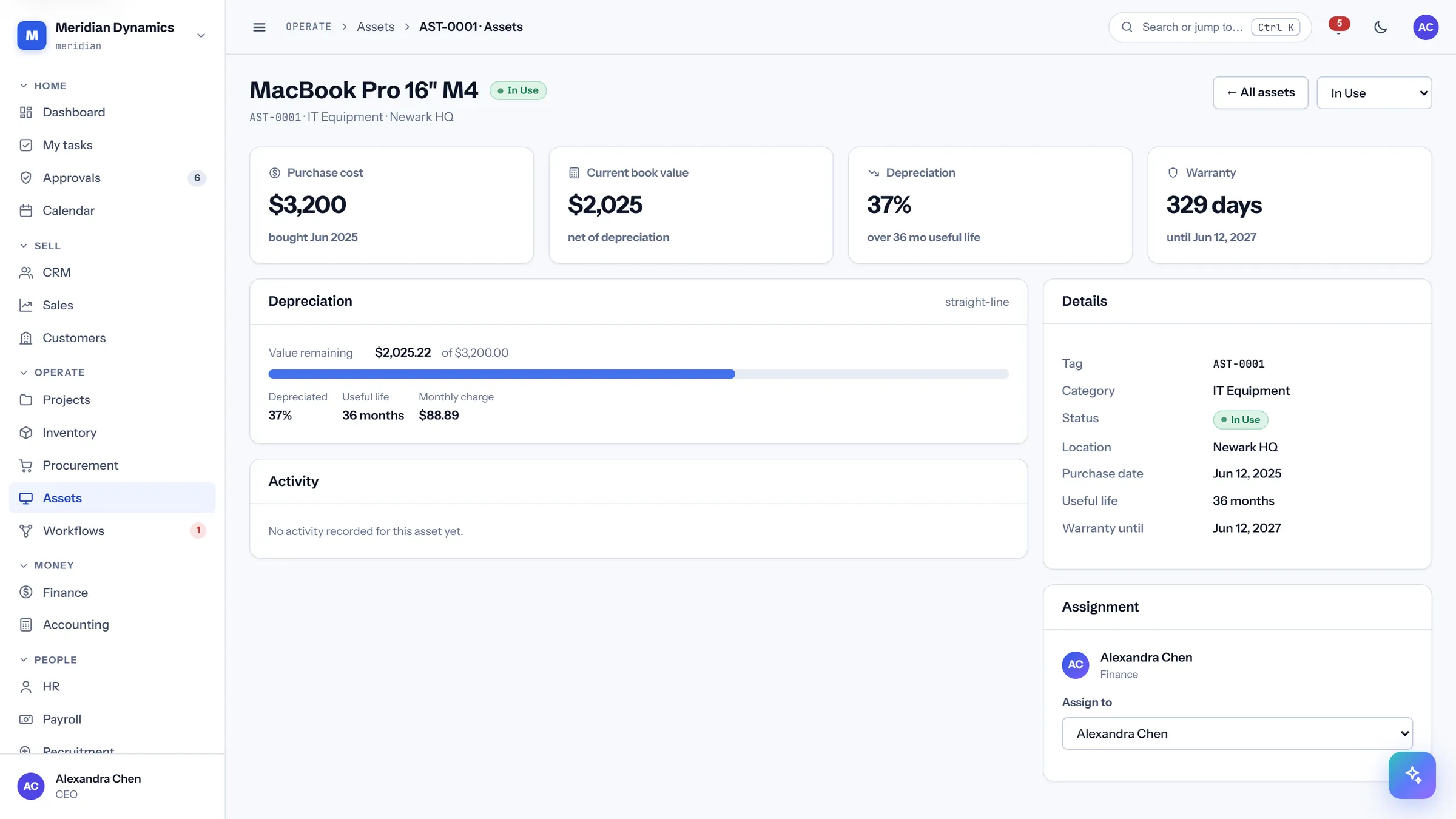Click the straight-line method label
Viewport: 1456px width, 819px height.
[x=977, y=302]
